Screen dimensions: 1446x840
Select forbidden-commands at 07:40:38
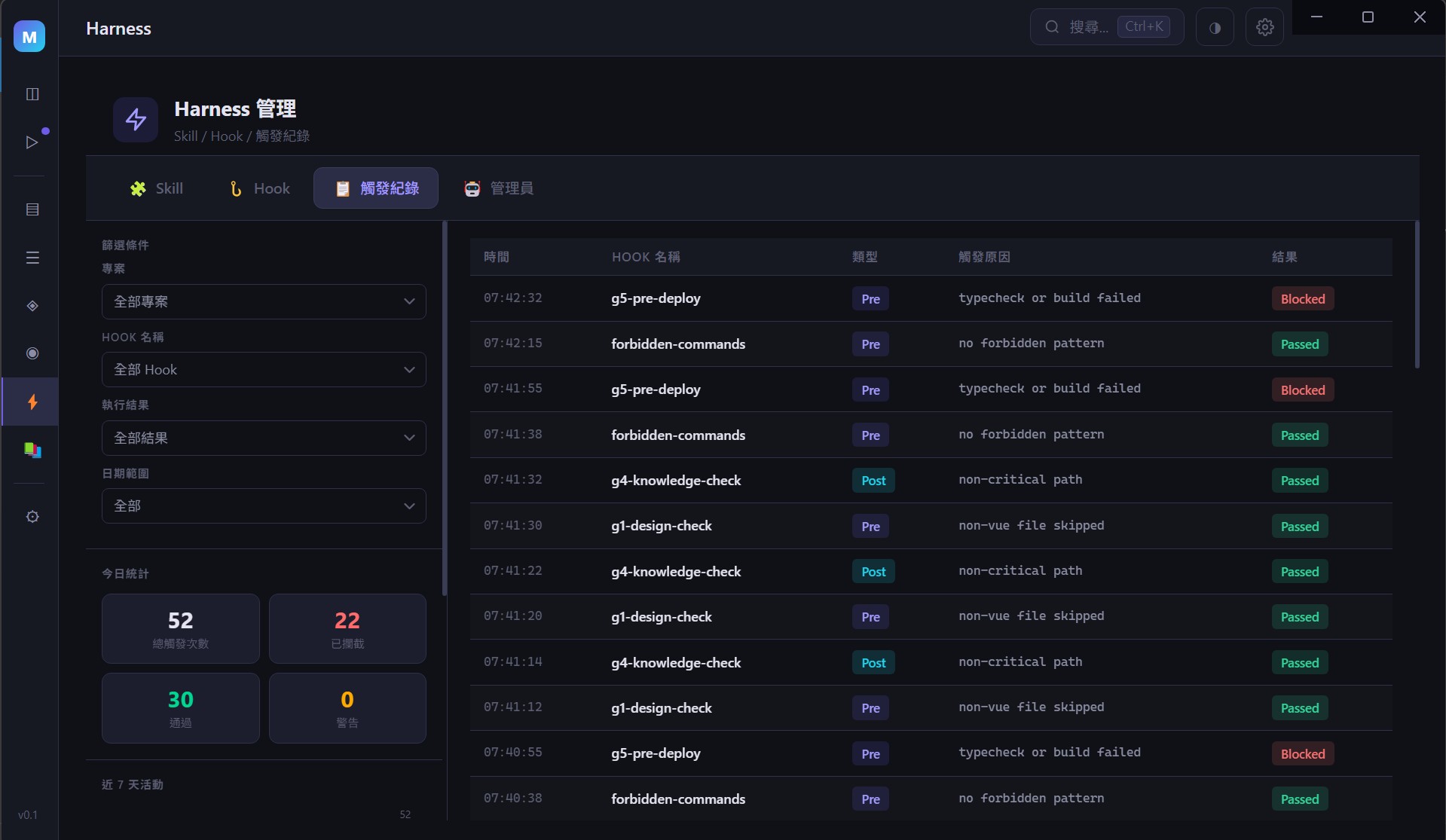pyautogui.click(x=678, y=799)
